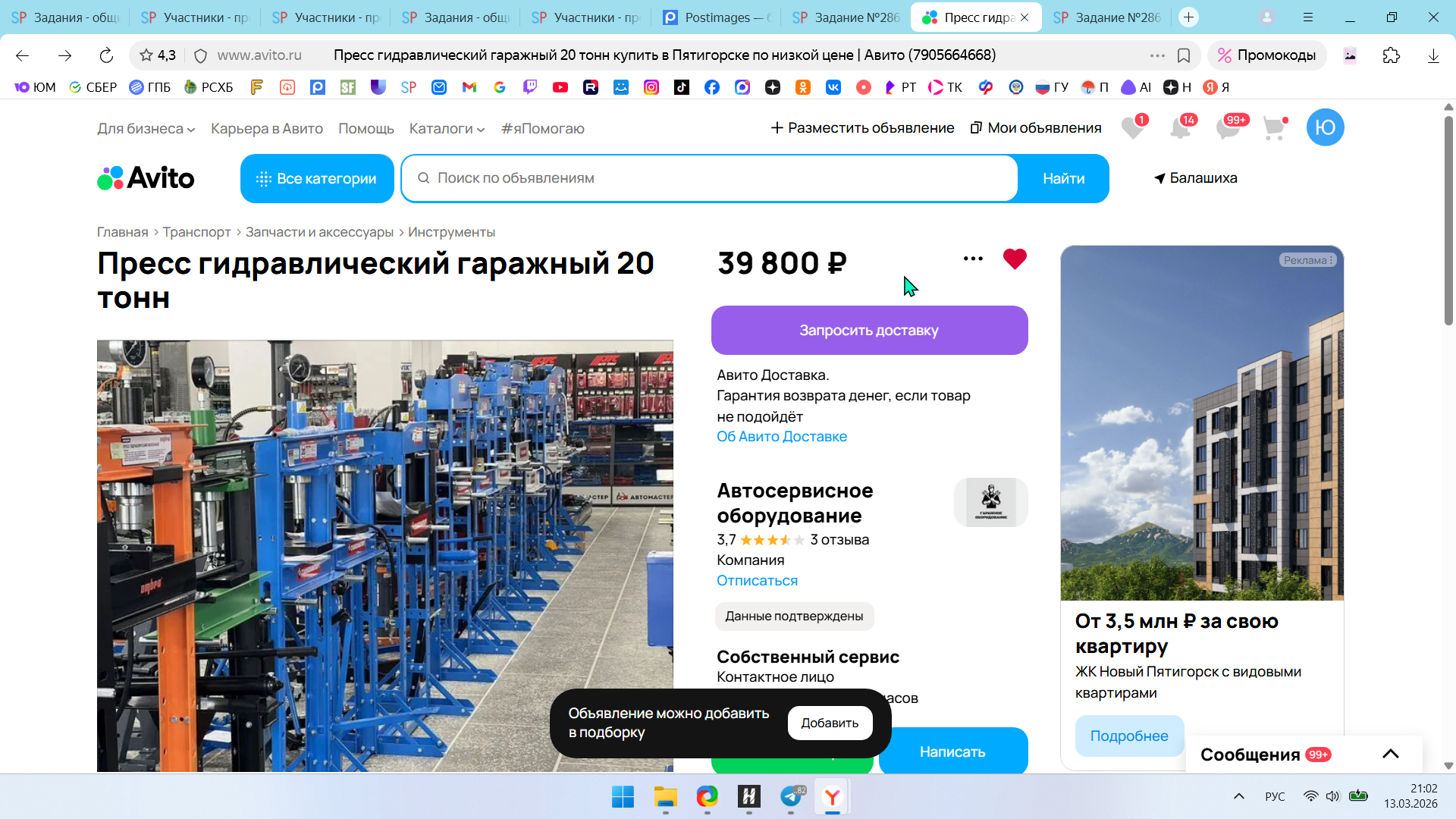Expand the Каталоги dropdown
Screen dimensions: 1456x819
[x=447, y=129]
